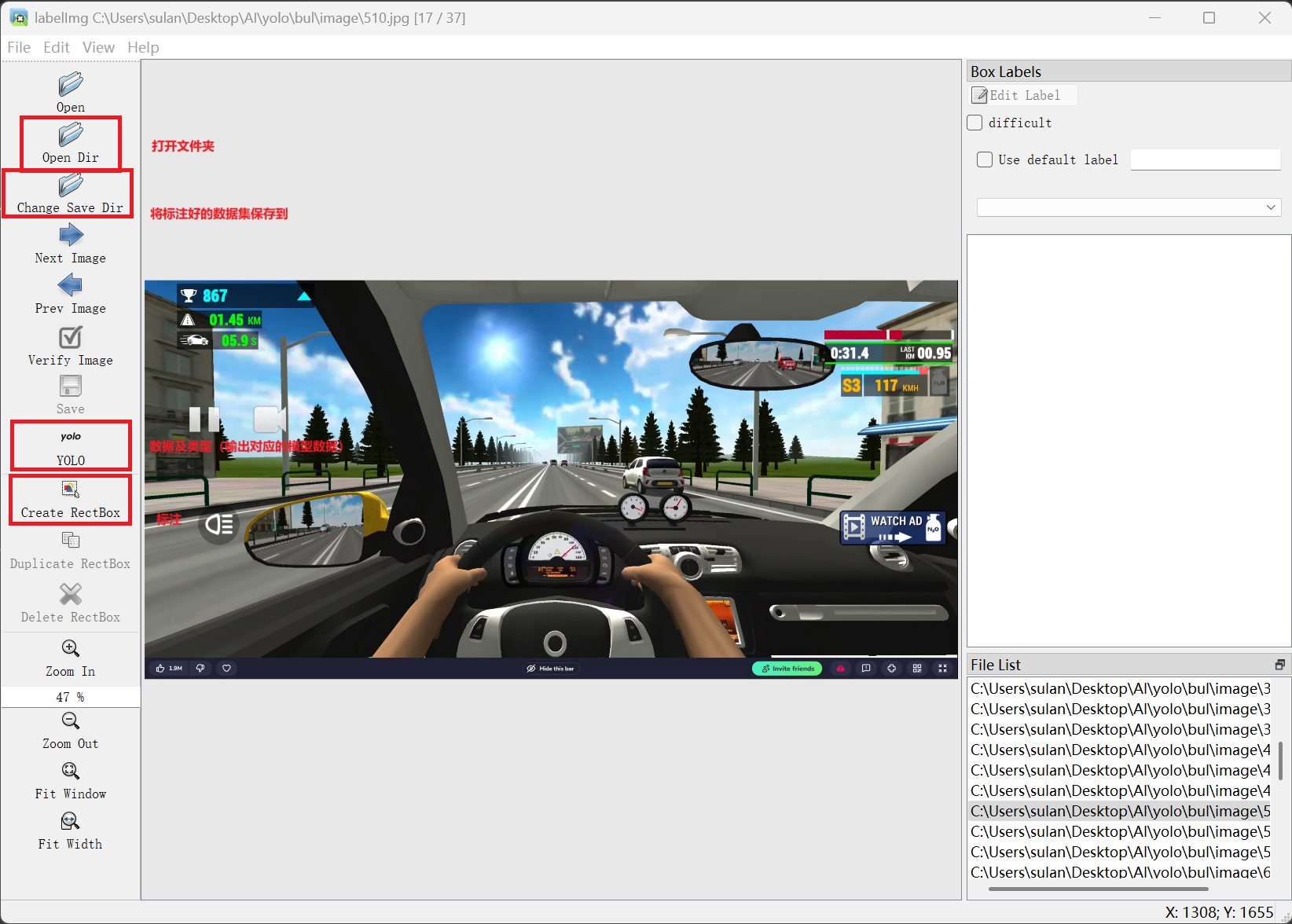Expand the label filter dropdown
This screenshot has height=924, width=1292.
[1129, 207]
